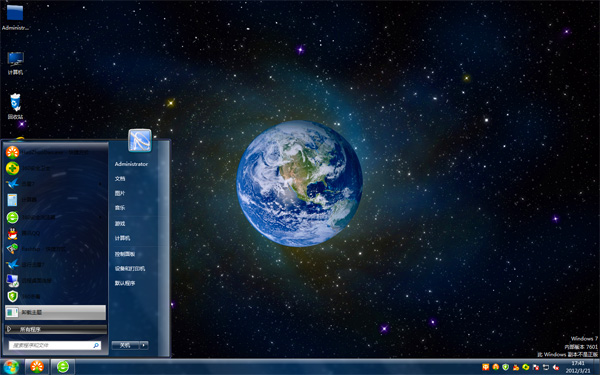
Task: Open 默认程序 Default Programs
Action: (x=125, y=283)
